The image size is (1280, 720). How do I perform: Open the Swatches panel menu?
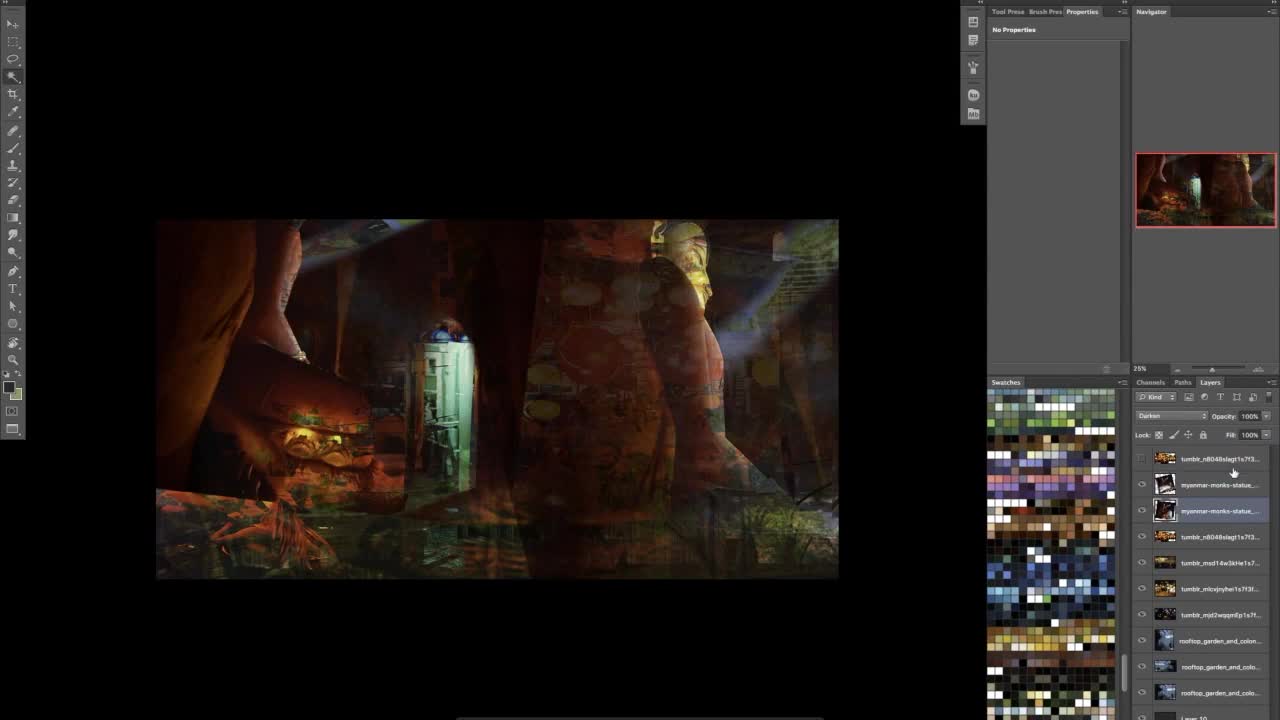pyautogui.click(x=1123, y=383)
